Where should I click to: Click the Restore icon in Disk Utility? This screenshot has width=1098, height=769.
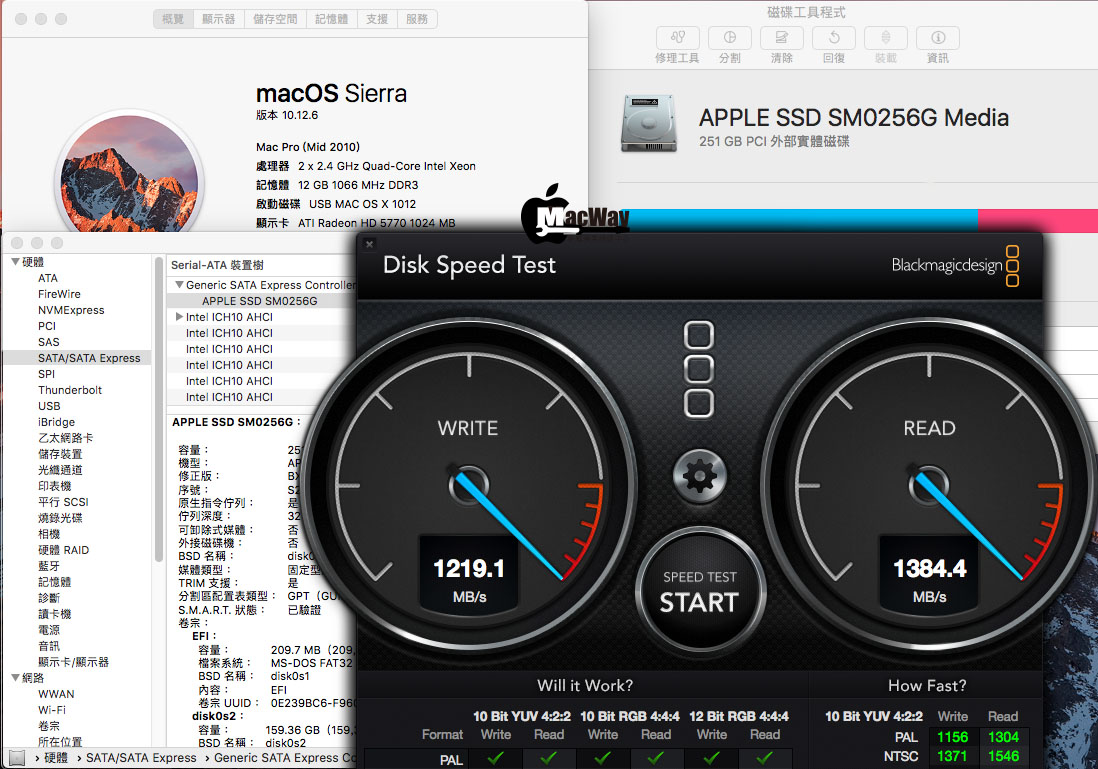point(834,38)
